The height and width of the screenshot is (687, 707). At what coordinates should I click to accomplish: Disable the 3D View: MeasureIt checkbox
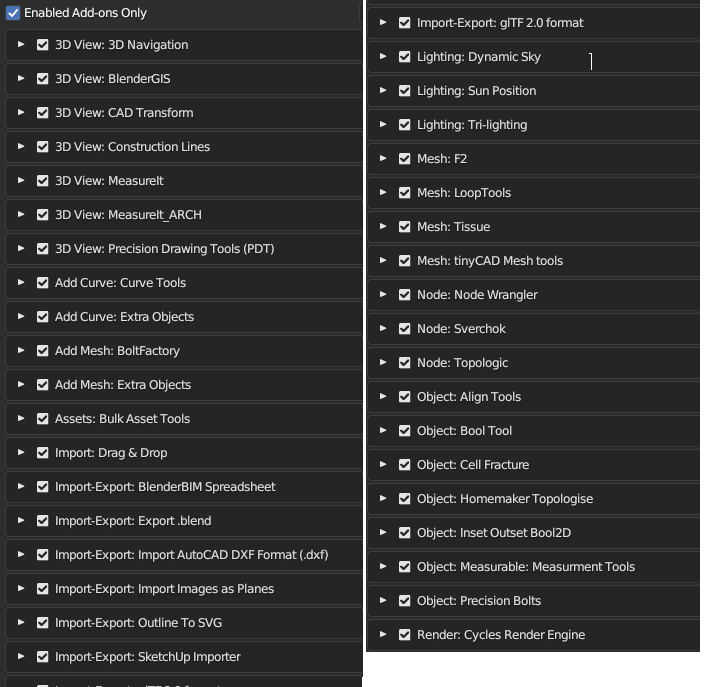coord(42,181)
